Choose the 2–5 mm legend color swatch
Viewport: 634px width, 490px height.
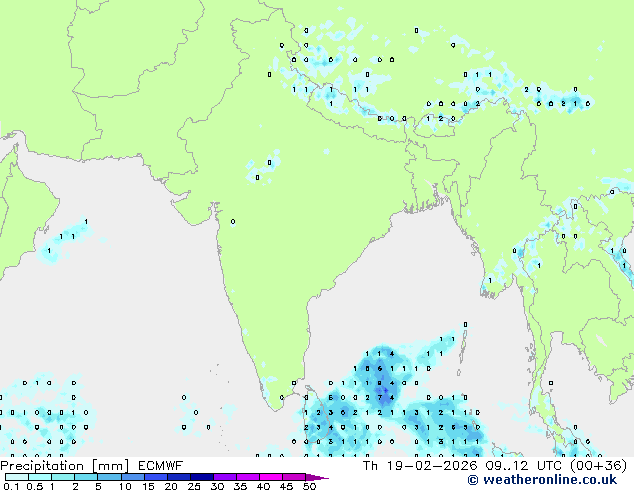tap(86, 477)
